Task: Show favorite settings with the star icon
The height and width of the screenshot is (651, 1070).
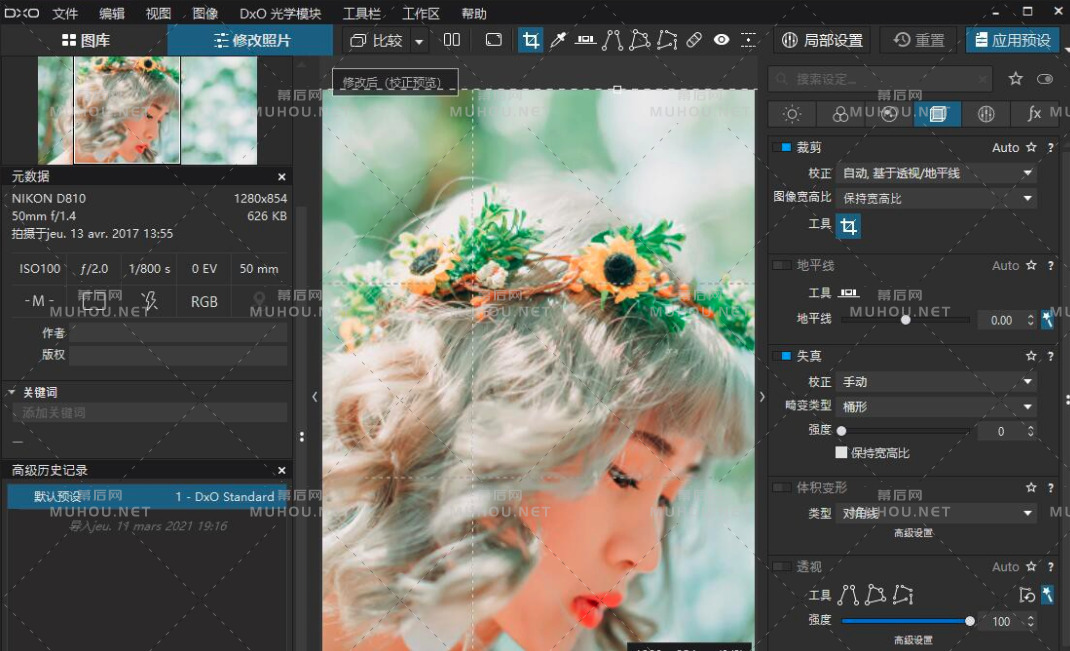Action: 1015,79
